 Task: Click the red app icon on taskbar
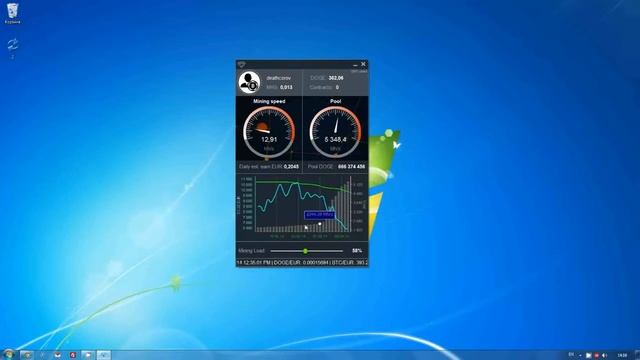[73, 355]
